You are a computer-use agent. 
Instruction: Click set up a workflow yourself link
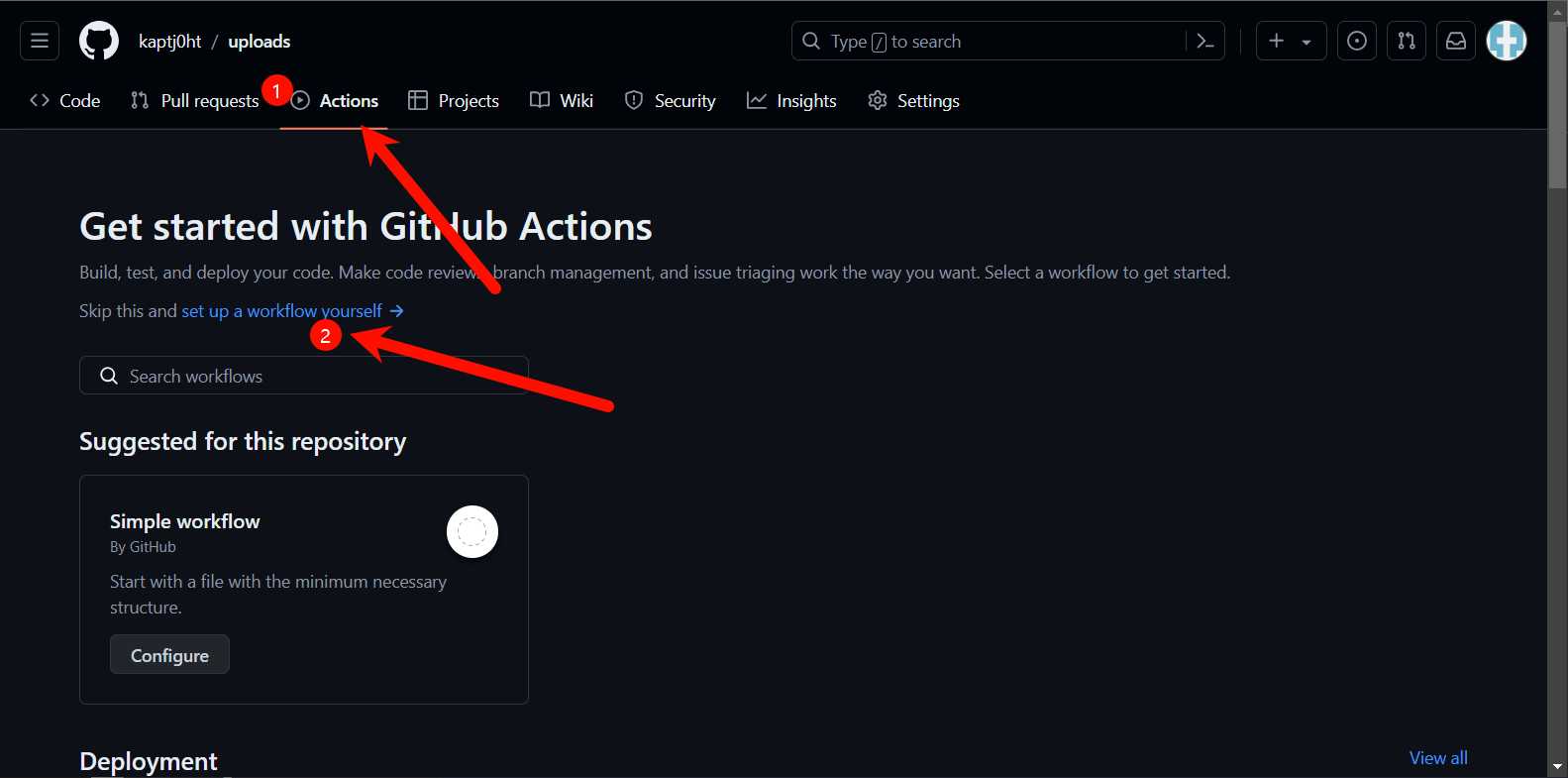(292, 310)
